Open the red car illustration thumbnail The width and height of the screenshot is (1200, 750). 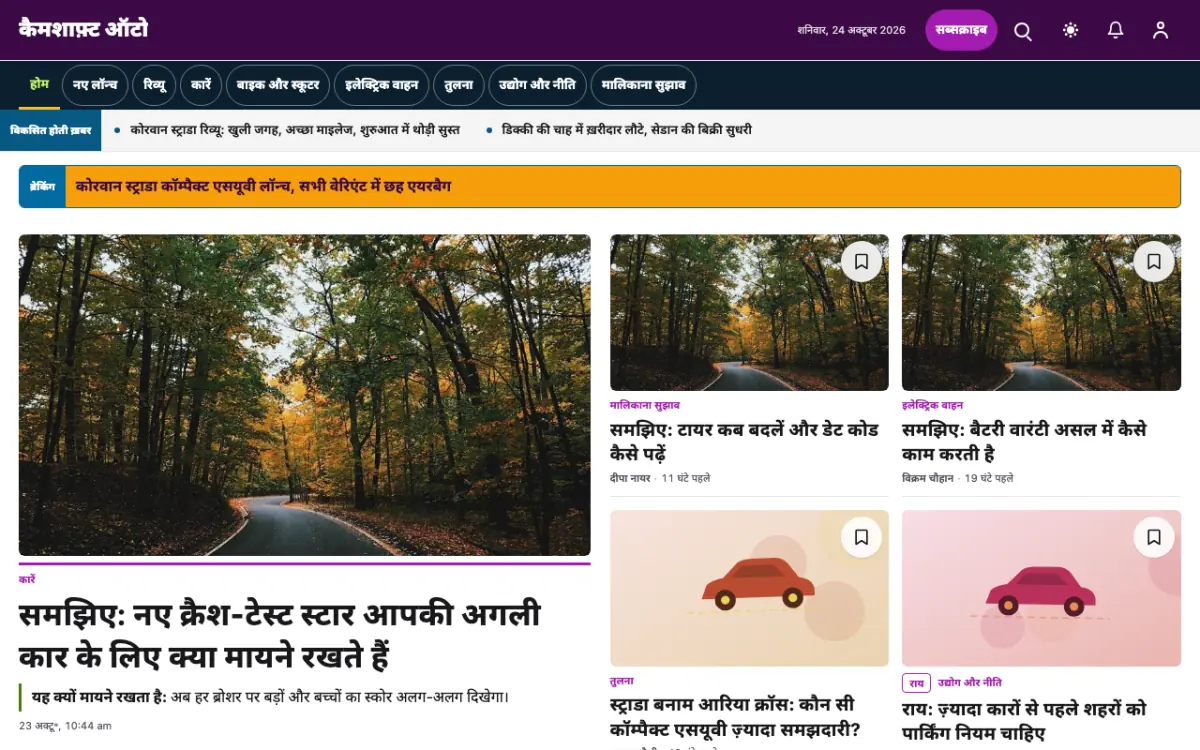(x=749, y=588)
